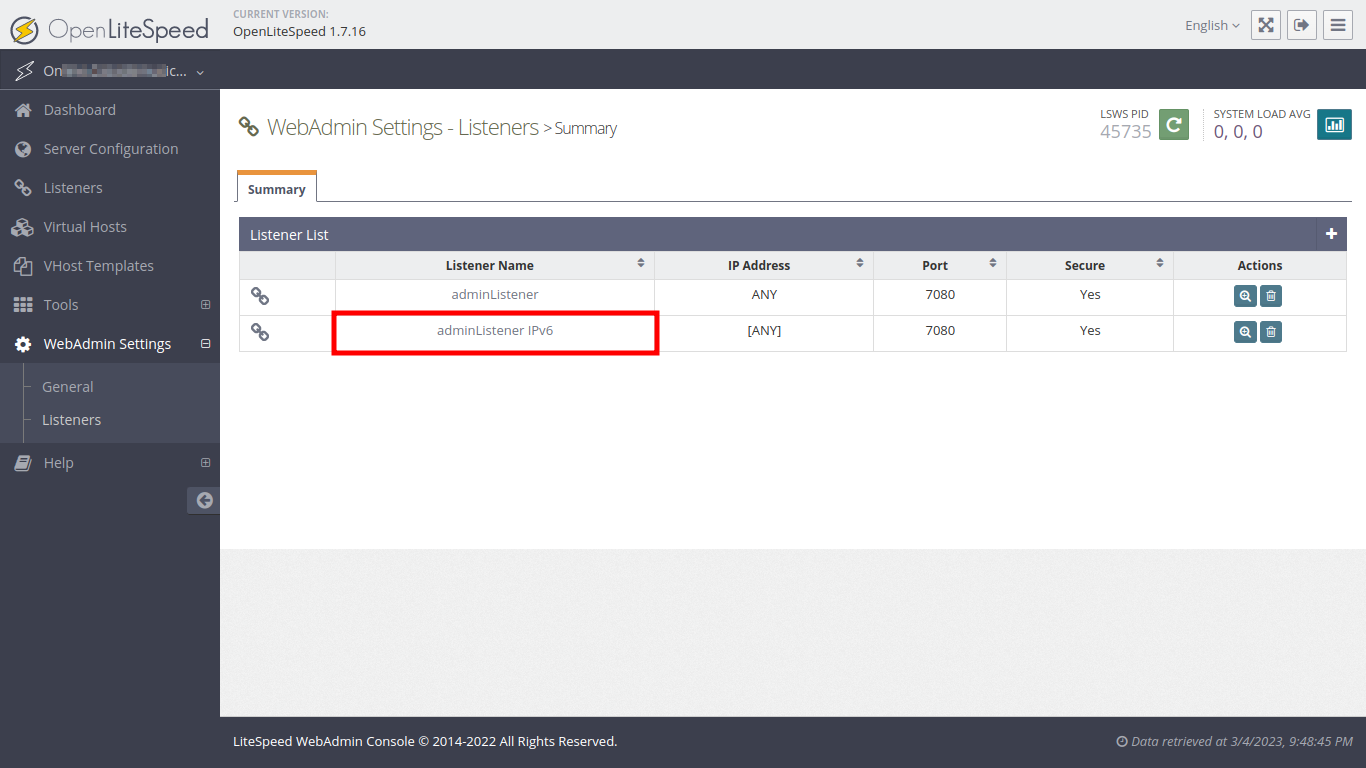Screen dimensions: 1366x768
Task: Click the Virtual Hosts cubes icon
Action: [23, 227]
